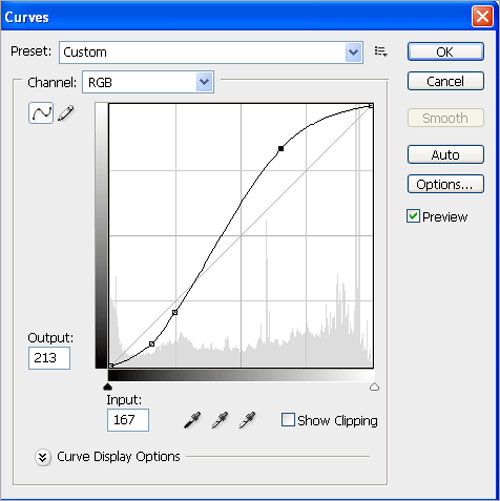The width and height of the screenshot is (500, 501).
Task: Click the Auto button
Action: [445, 155]
